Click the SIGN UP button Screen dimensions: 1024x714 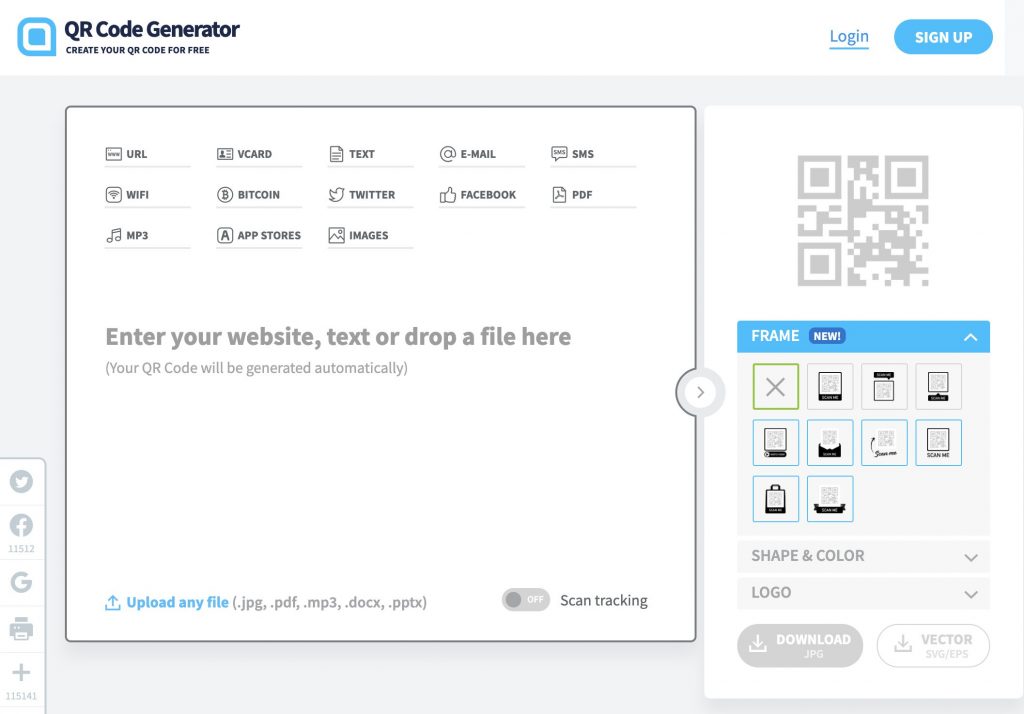pos(943,37)
